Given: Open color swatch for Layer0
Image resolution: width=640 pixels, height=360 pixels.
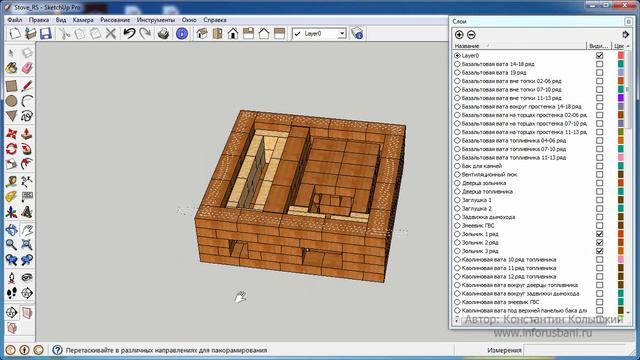Looking at the screenshot, I should pos(621,55).
